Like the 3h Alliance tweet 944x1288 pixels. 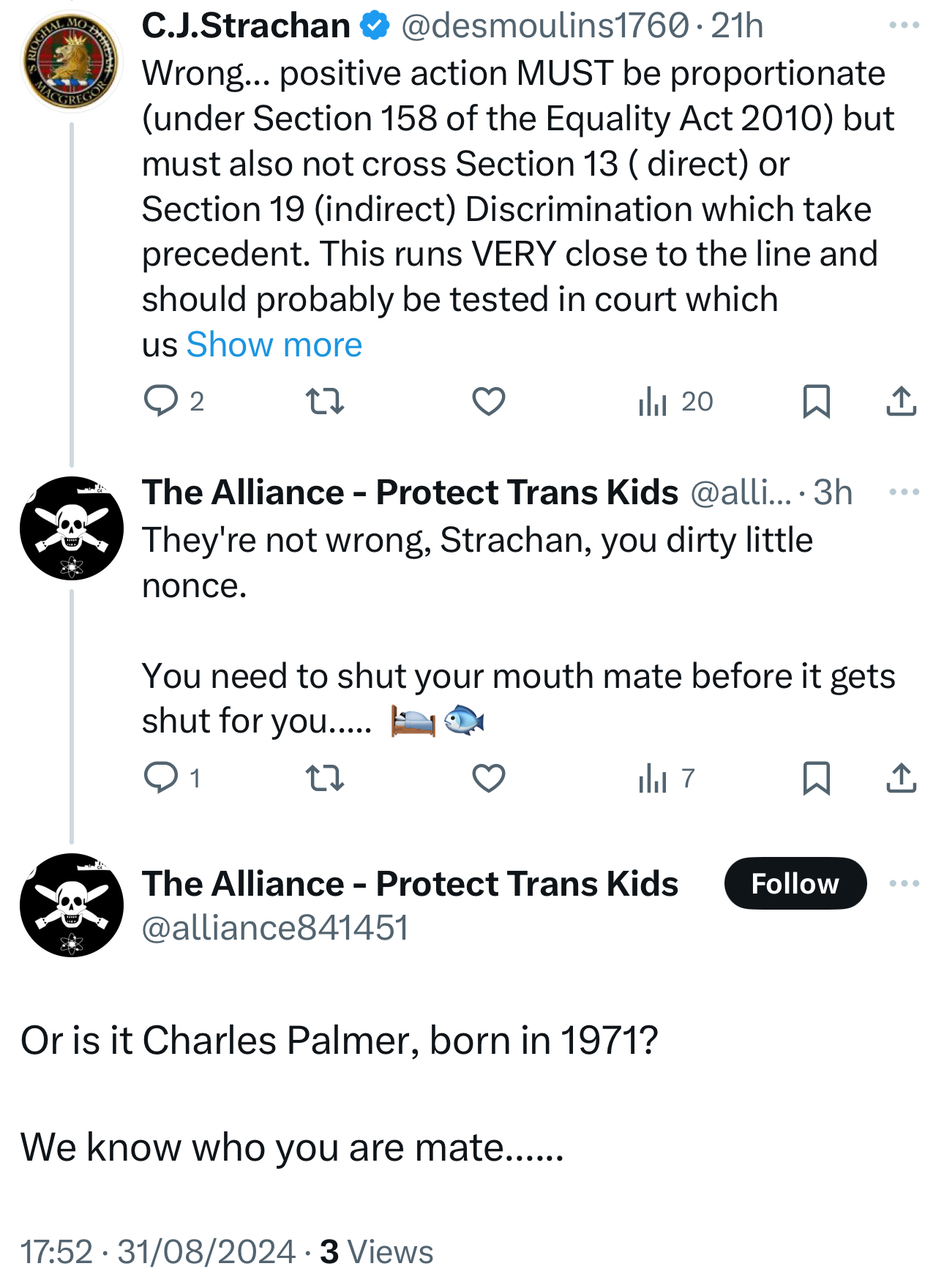(x=488, y=778)
